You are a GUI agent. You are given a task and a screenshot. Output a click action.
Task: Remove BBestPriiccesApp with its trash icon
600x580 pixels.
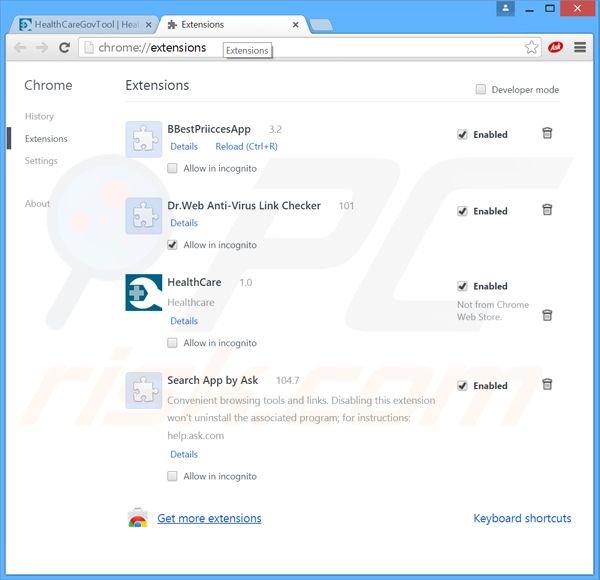pyautogui.click(x=547, y=133)
